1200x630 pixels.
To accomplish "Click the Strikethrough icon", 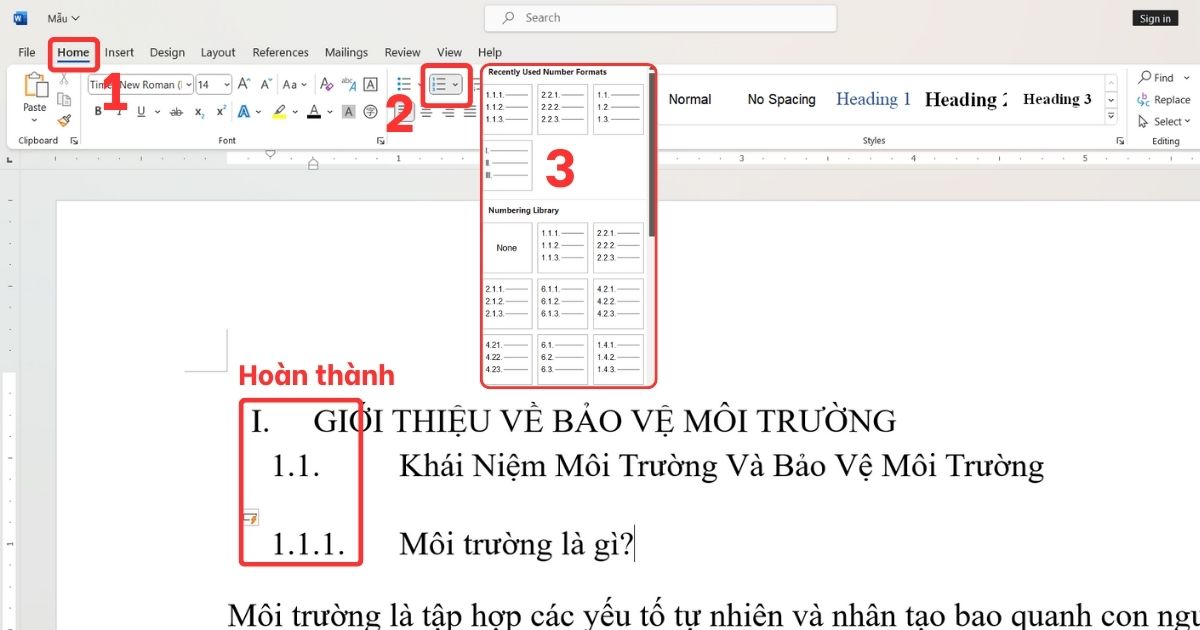I will tap(177, 111).
